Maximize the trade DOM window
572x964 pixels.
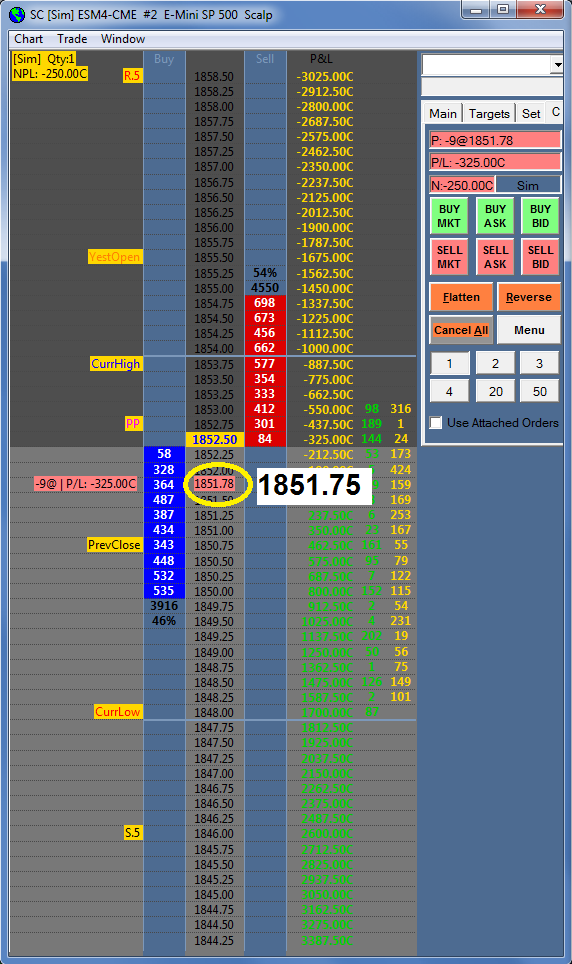pyautogui.click(x=503, y=10)
